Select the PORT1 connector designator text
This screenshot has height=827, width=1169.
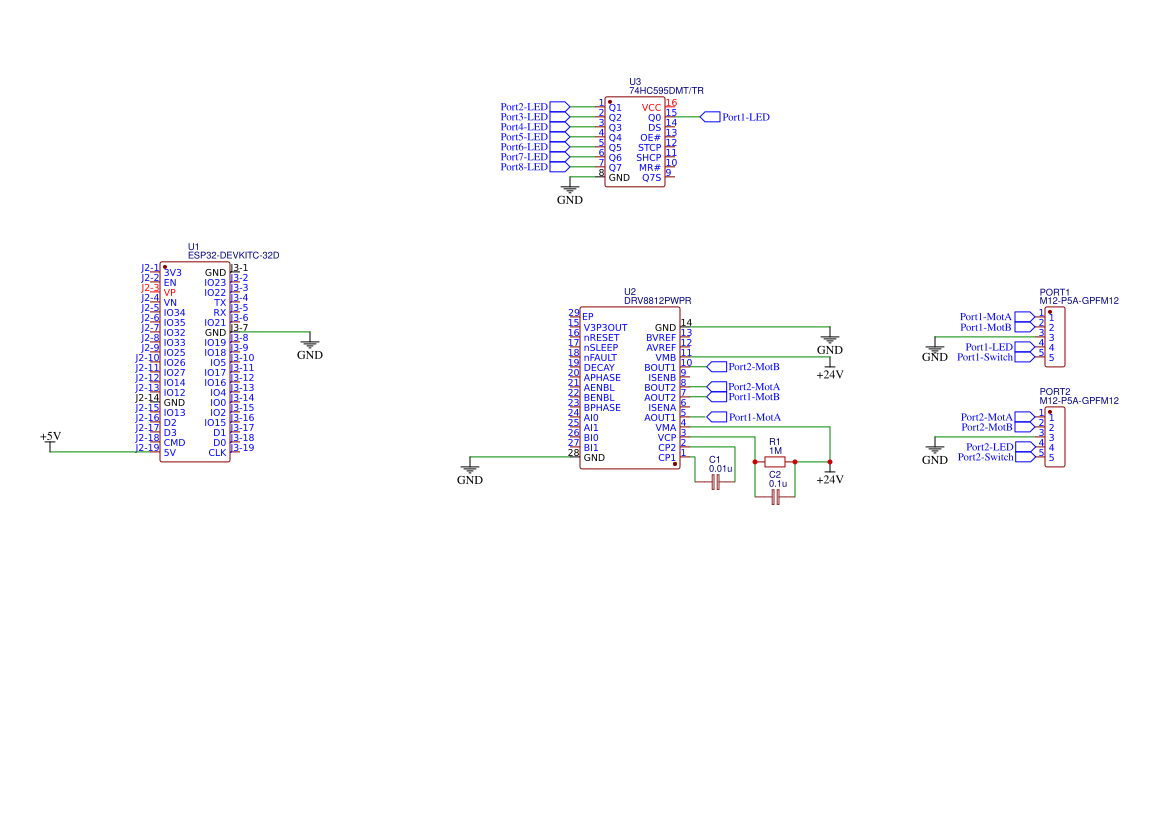(x=1055, y=292)
